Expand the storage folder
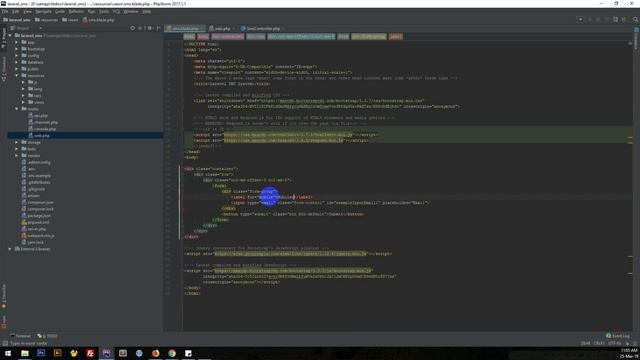Image resolution: width=640 pixels, height=360 pixels. tap(17, 142)
